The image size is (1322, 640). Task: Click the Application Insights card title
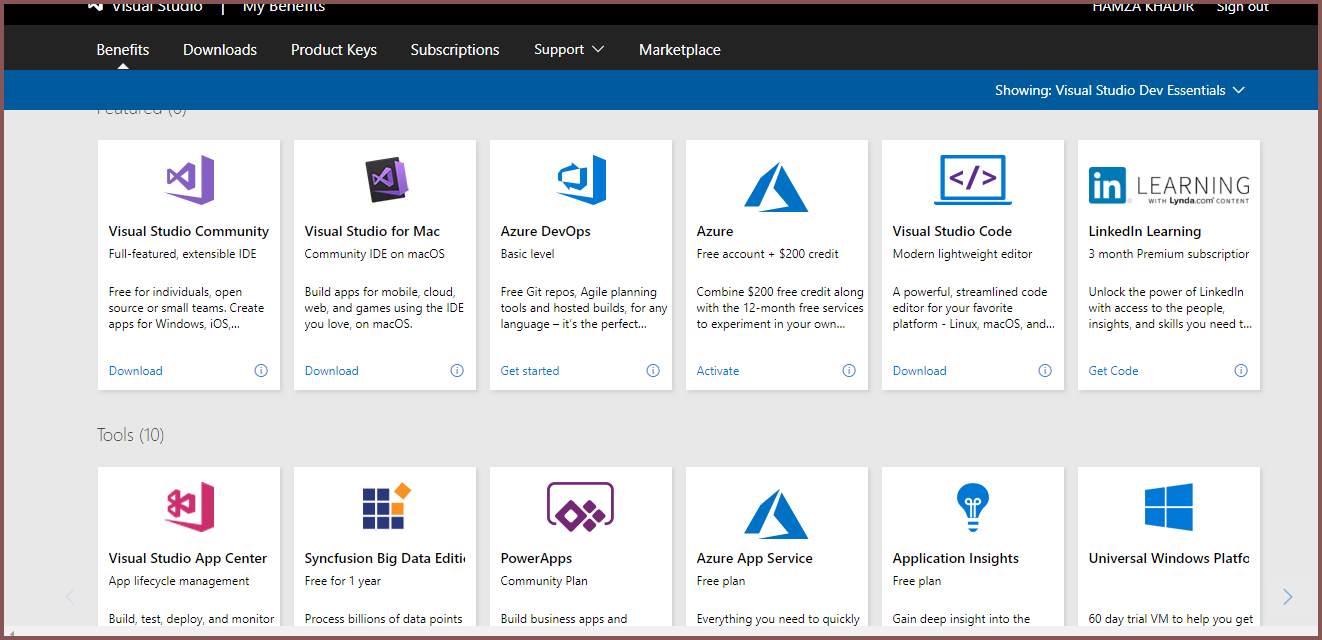[x=956, y=558]
